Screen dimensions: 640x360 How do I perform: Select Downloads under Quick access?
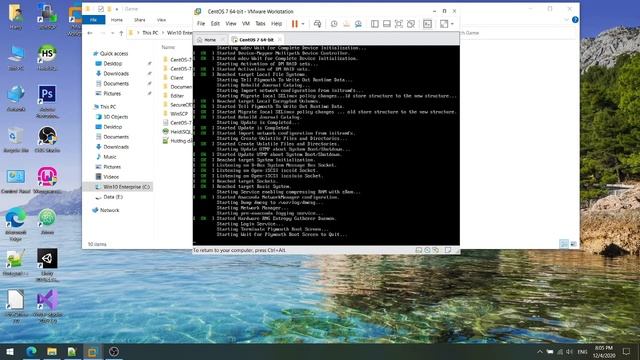(116, 73)
